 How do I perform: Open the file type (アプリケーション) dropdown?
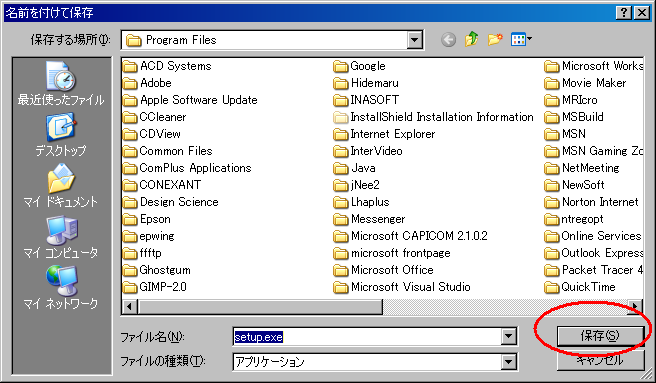(508, 362)
